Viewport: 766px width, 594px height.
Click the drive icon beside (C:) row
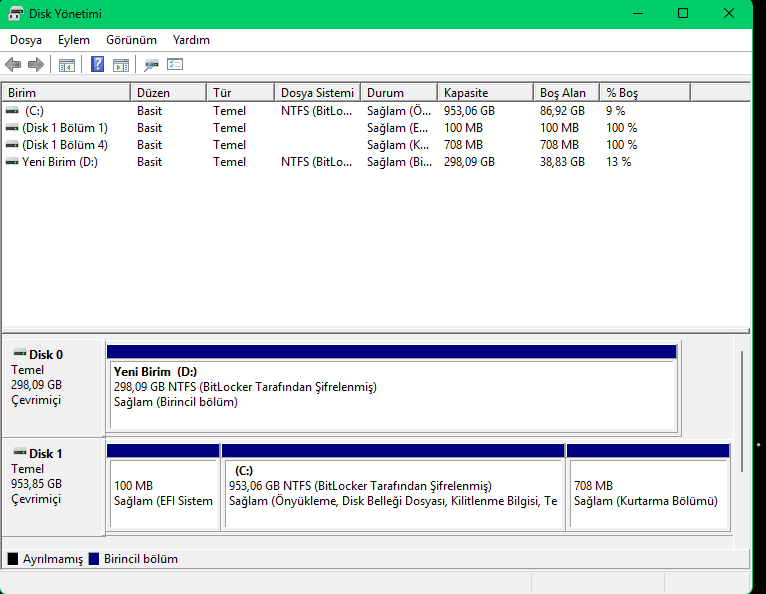(12, 111)
